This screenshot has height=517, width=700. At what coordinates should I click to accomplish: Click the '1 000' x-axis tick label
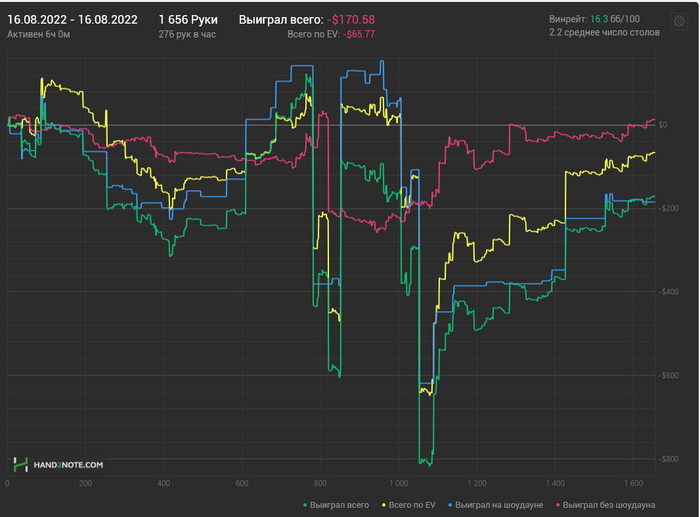(x=398, y=483)
